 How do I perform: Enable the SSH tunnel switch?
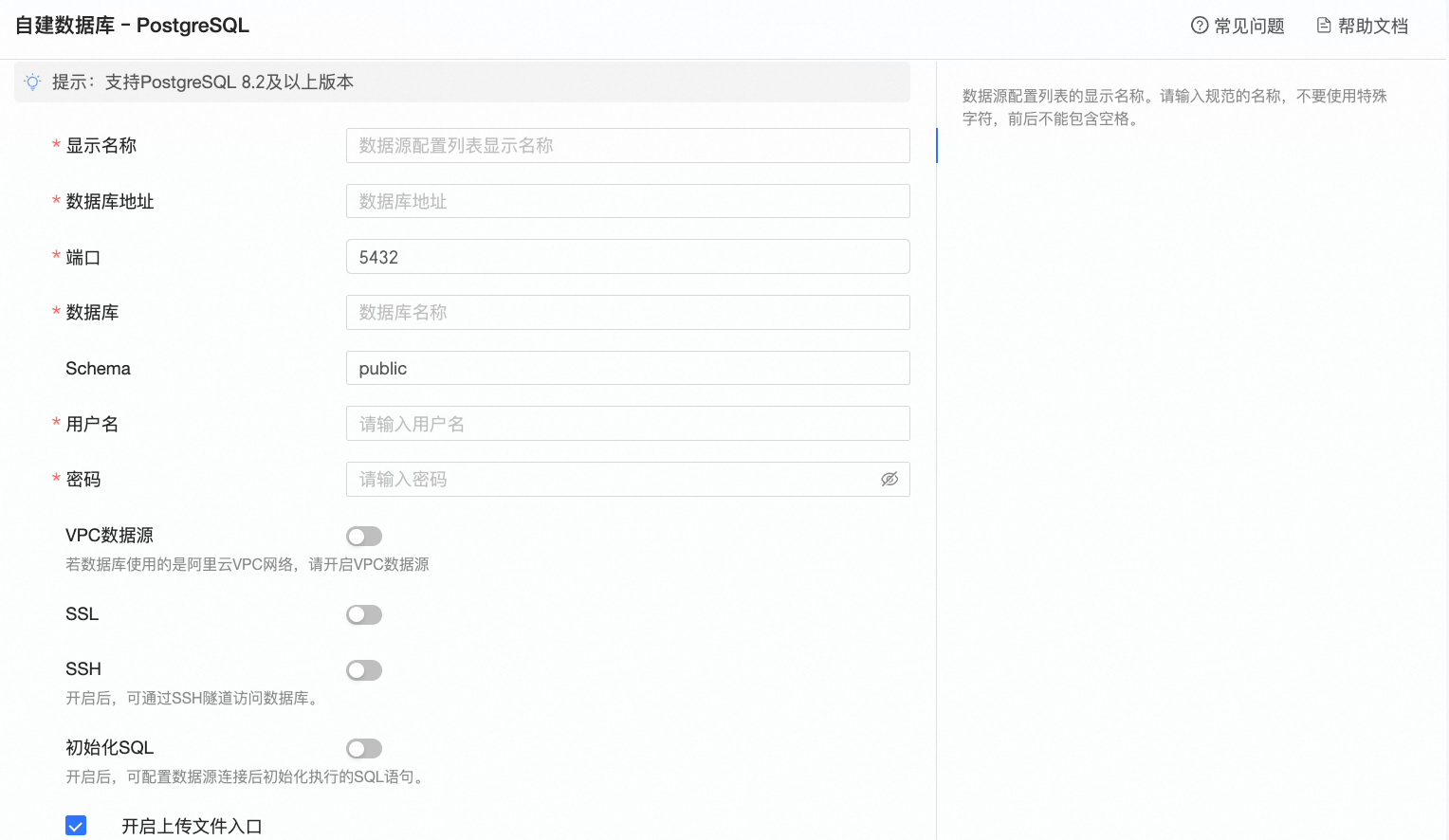pos(364,671)
